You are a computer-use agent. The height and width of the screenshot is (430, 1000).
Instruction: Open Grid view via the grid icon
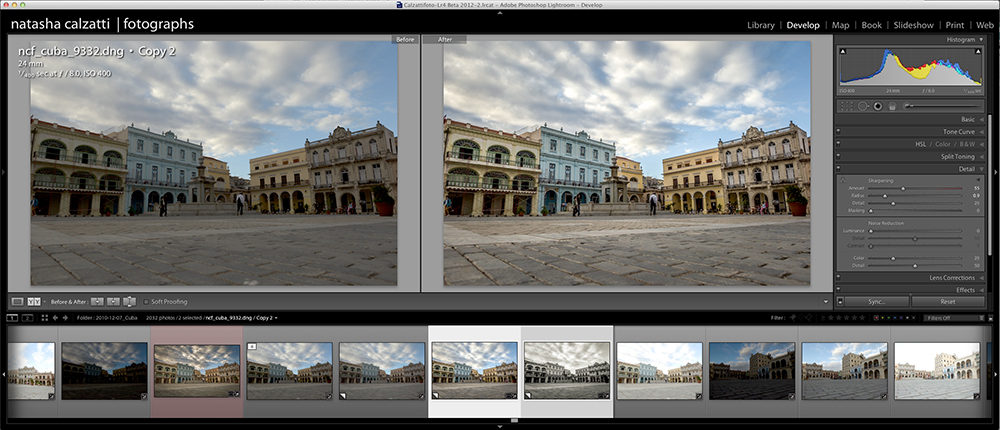pos(45,317)
